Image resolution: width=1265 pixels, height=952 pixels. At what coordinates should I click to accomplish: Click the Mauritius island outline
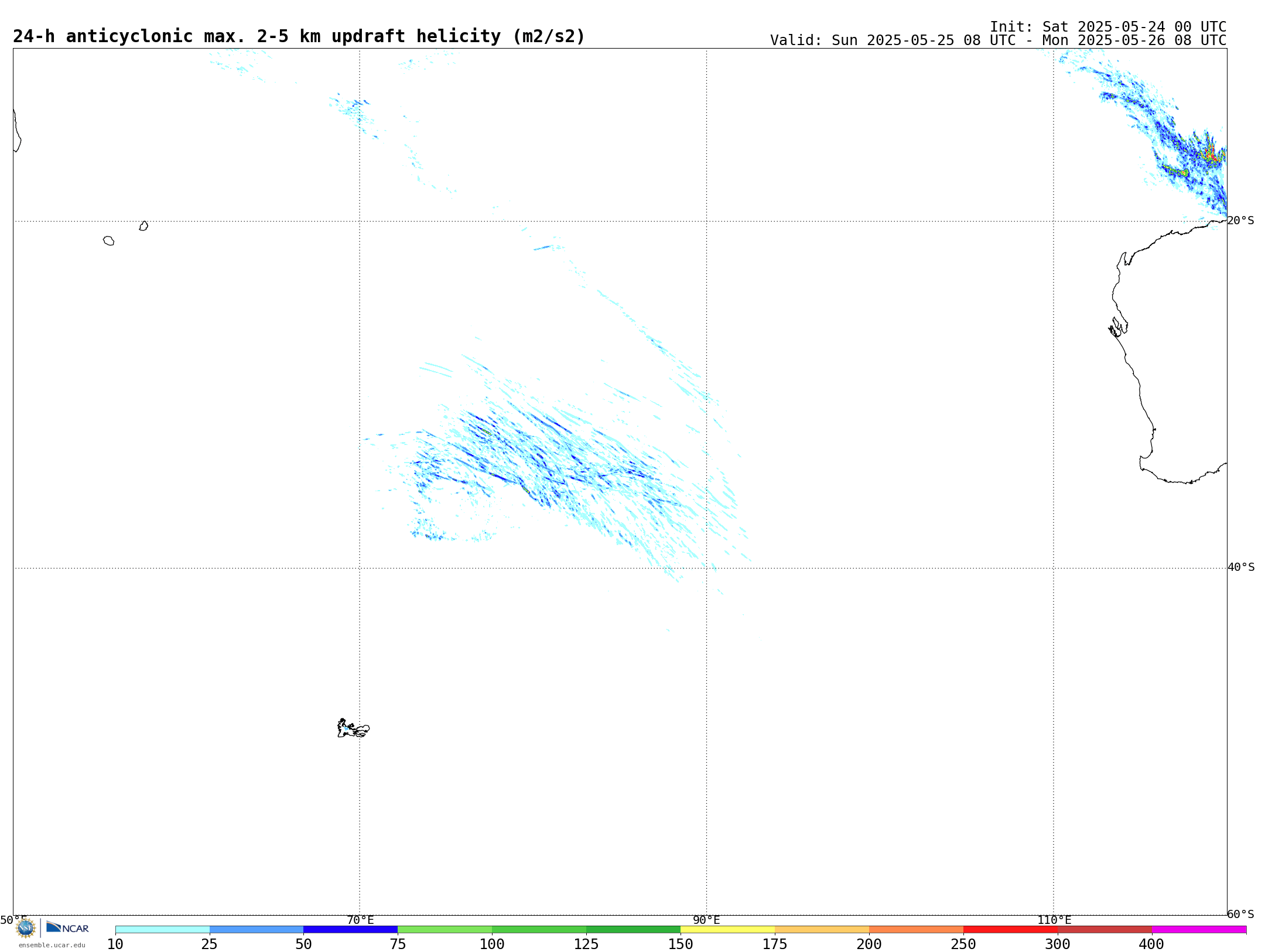(143, 225)
